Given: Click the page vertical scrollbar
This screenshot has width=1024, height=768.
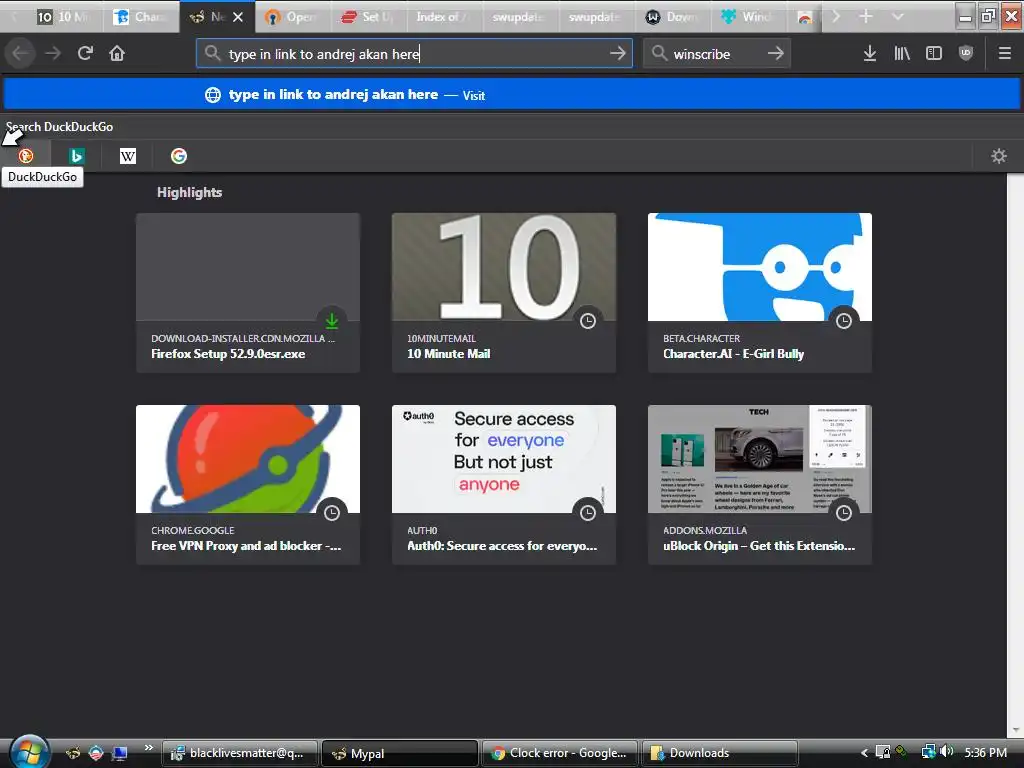Looking at the screenshot, I should [1015, 455].
